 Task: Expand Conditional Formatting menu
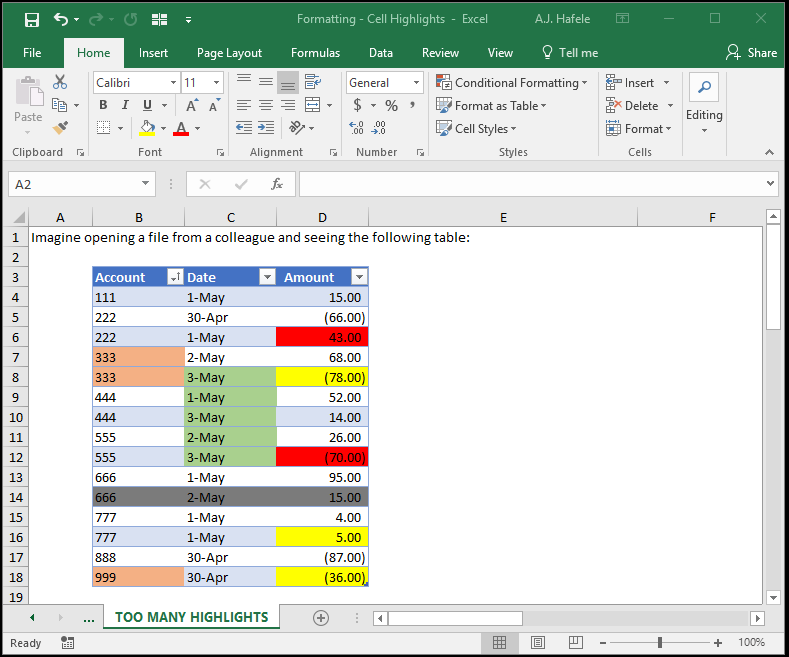click(x=511, y=83)
